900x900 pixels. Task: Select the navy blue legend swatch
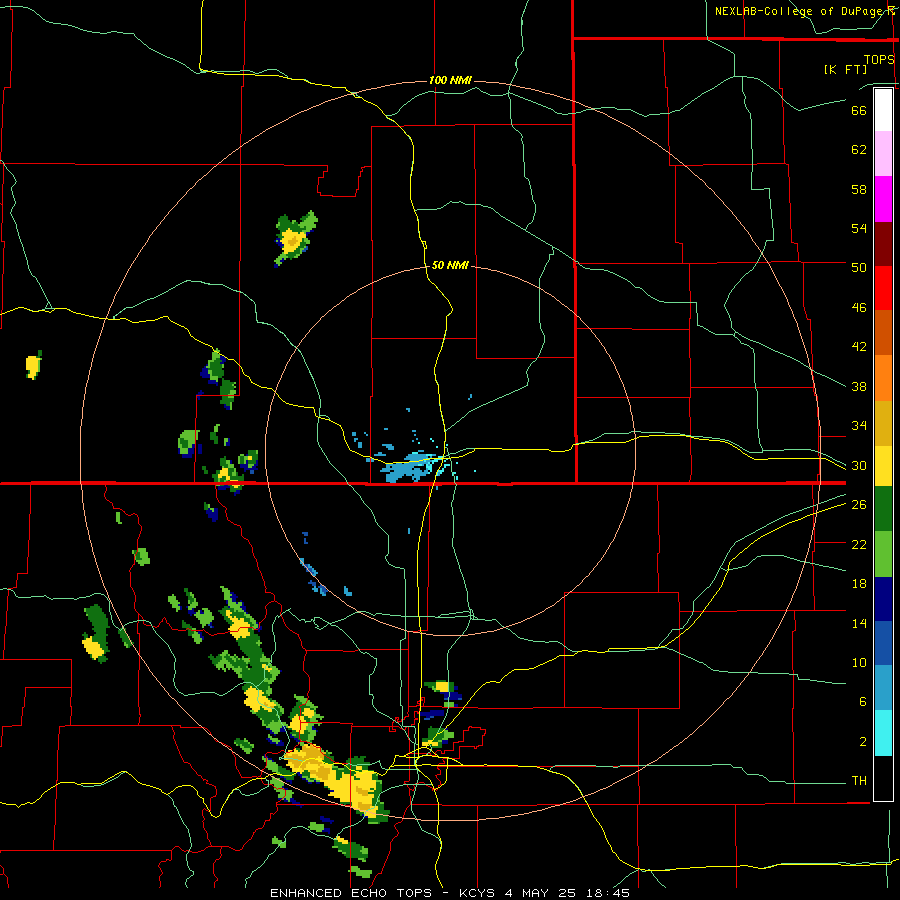883,599
